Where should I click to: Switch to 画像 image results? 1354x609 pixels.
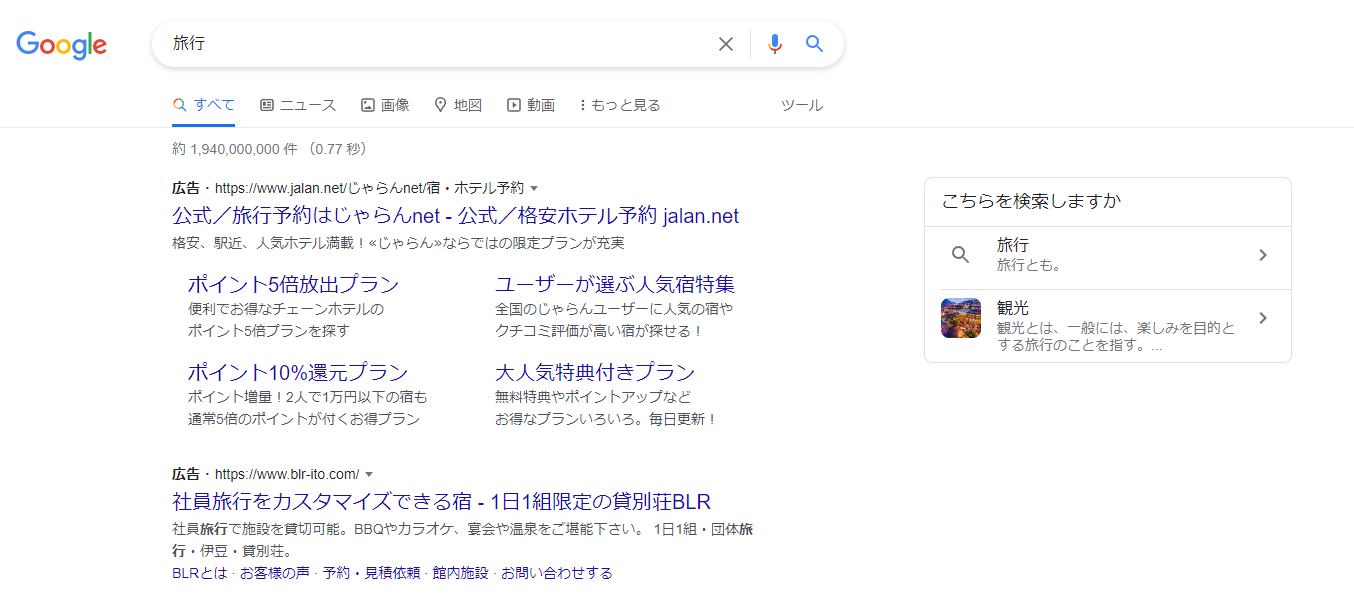pyautogui.click(x=385, y=105)
